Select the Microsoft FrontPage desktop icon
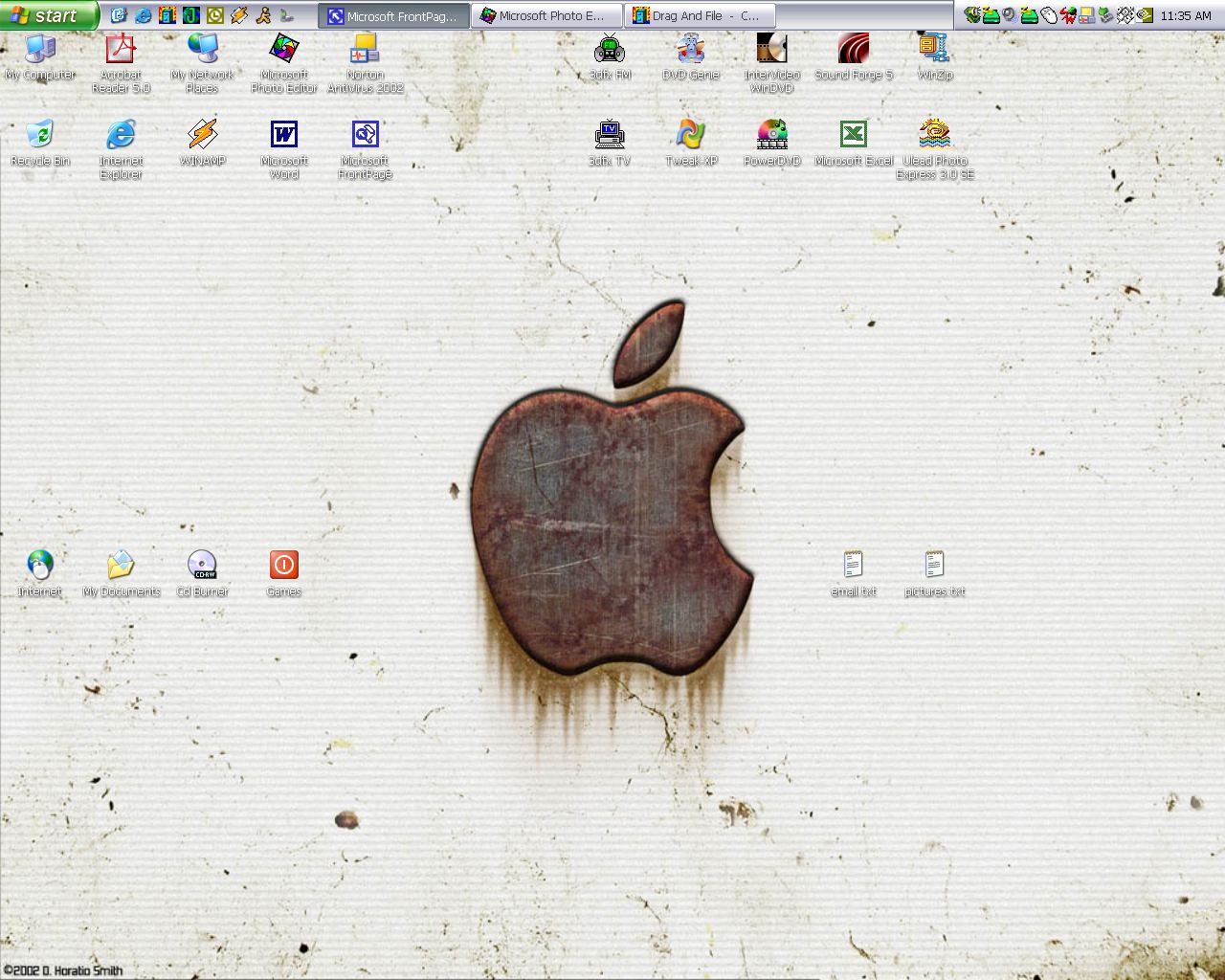 pos(365,149)
